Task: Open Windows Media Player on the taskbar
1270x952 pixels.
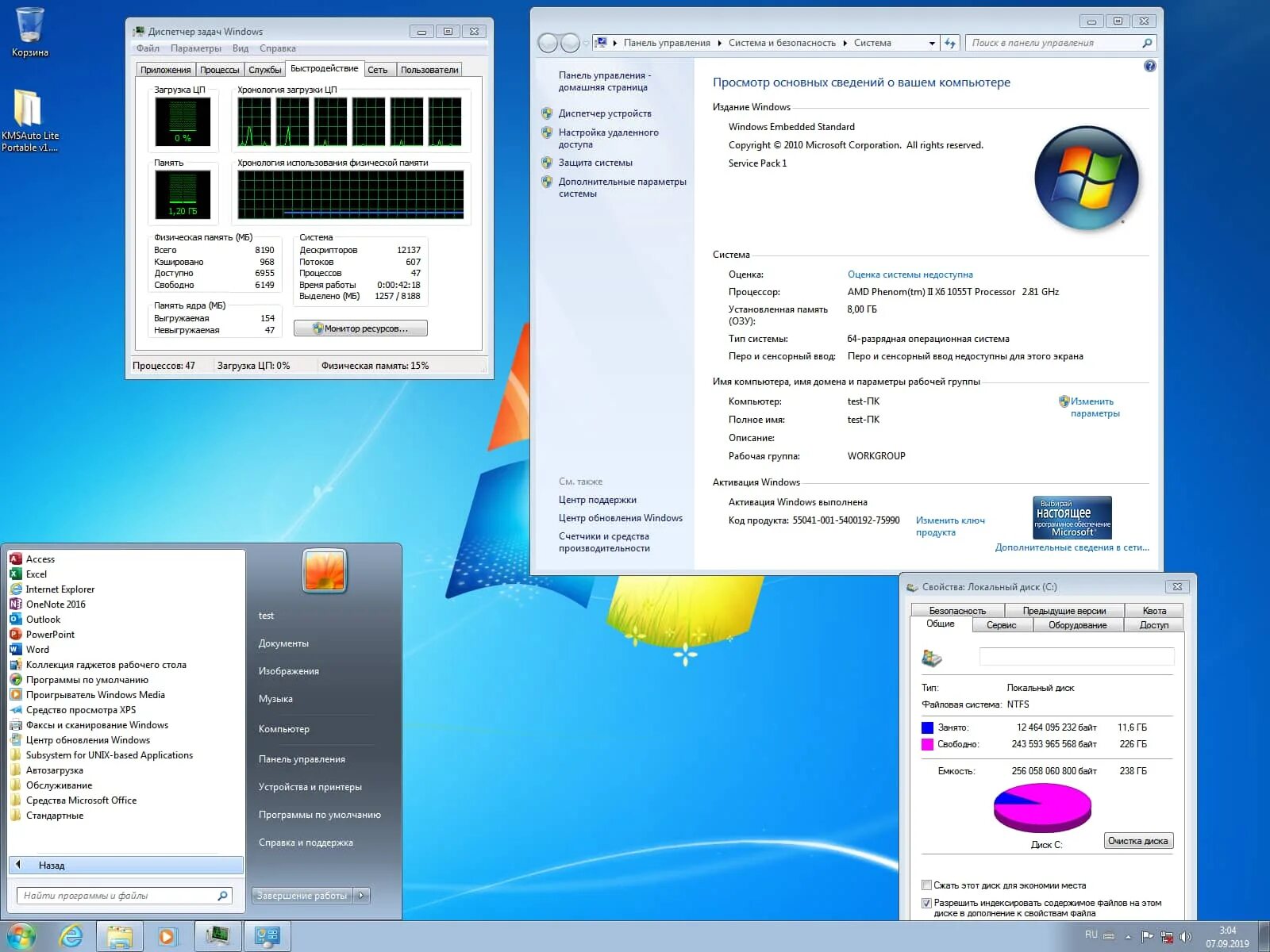Action: point(167,936)
